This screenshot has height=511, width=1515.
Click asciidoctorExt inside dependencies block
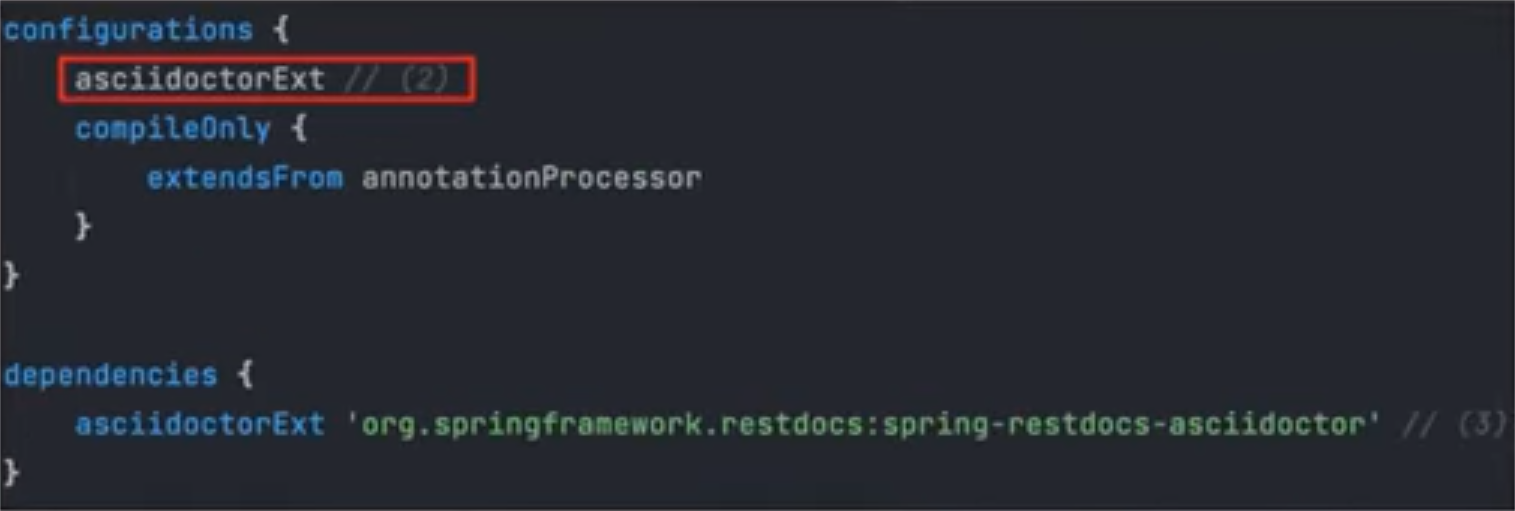[x=200, y=424]
